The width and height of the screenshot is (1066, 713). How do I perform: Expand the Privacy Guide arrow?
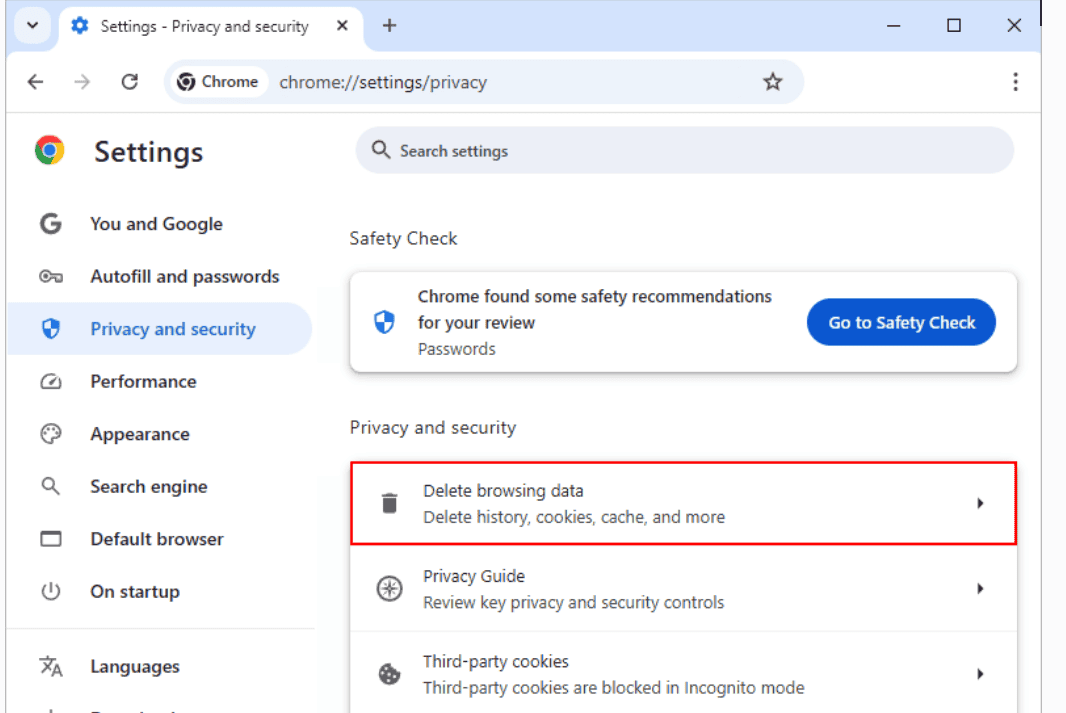point(980,589)
